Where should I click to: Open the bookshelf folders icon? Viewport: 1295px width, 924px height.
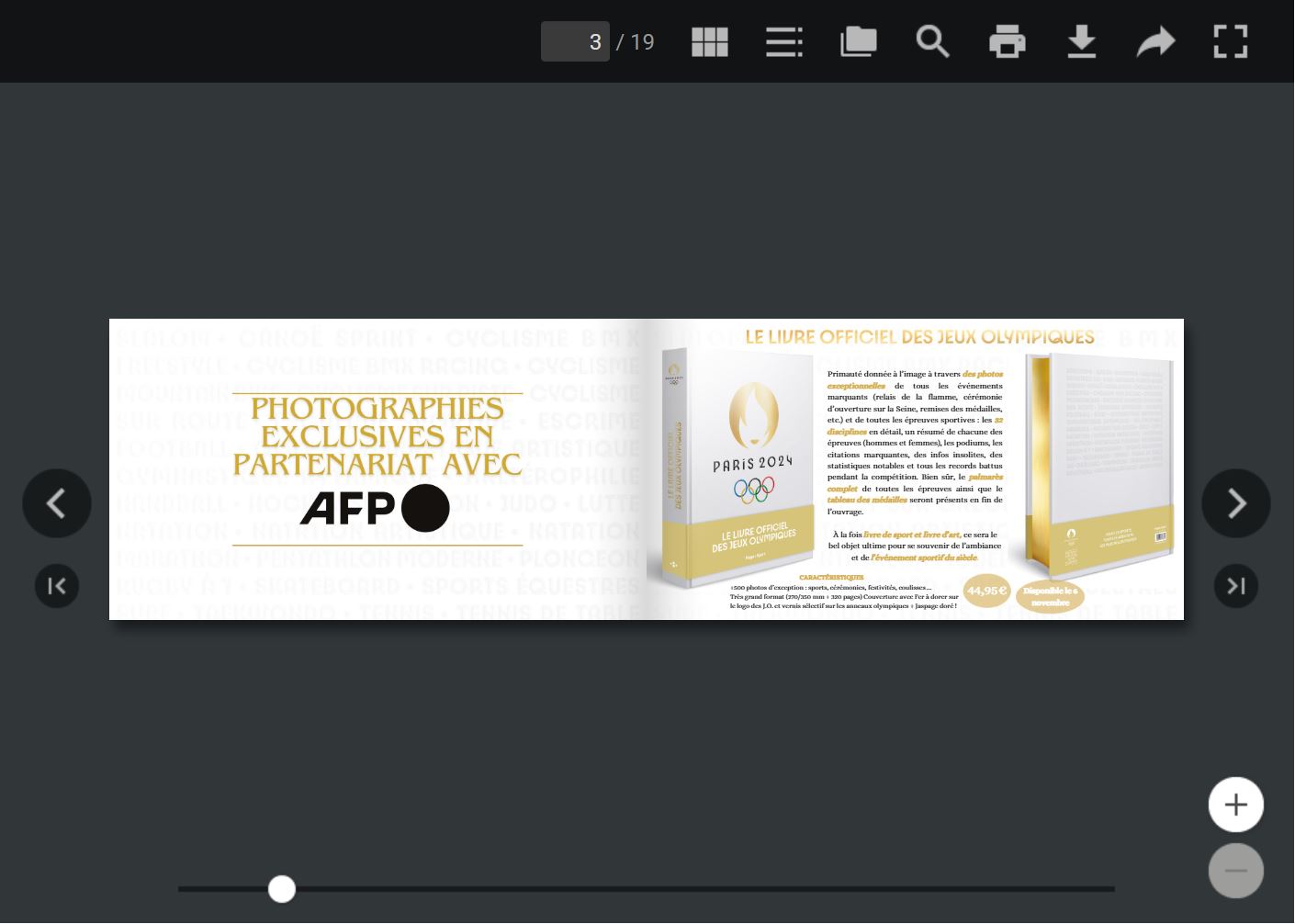[x=858, y=41]
